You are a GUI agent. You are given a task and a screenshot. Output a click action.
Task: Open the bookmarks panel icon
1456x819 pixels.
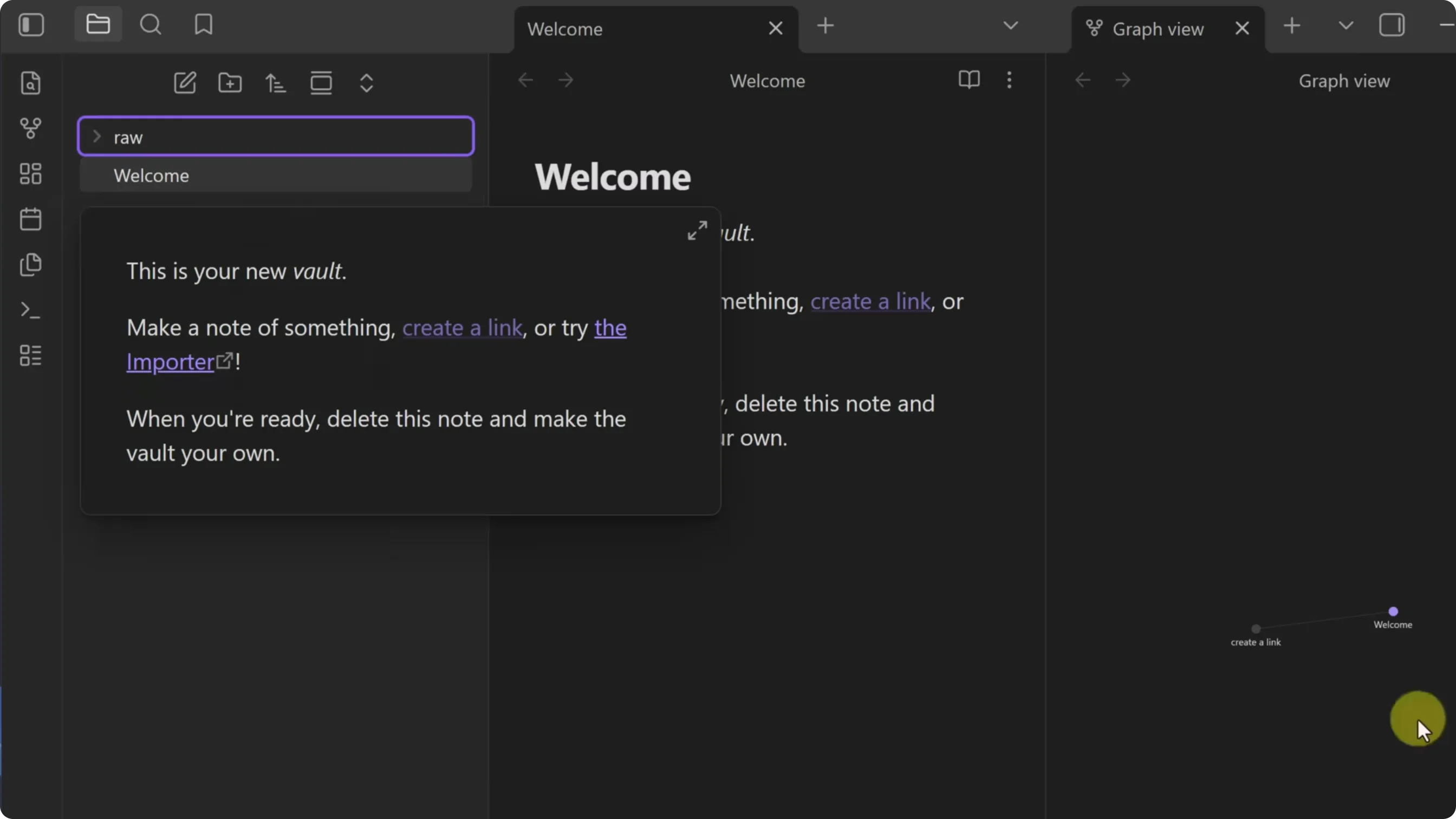pyautogui.click(x=204, y=24)
